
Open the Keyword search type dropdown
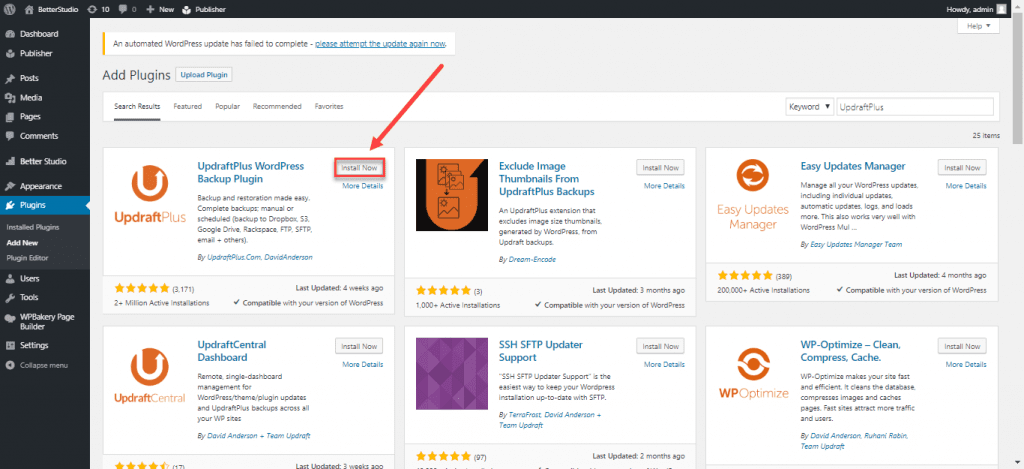click(x=809, y=106)
